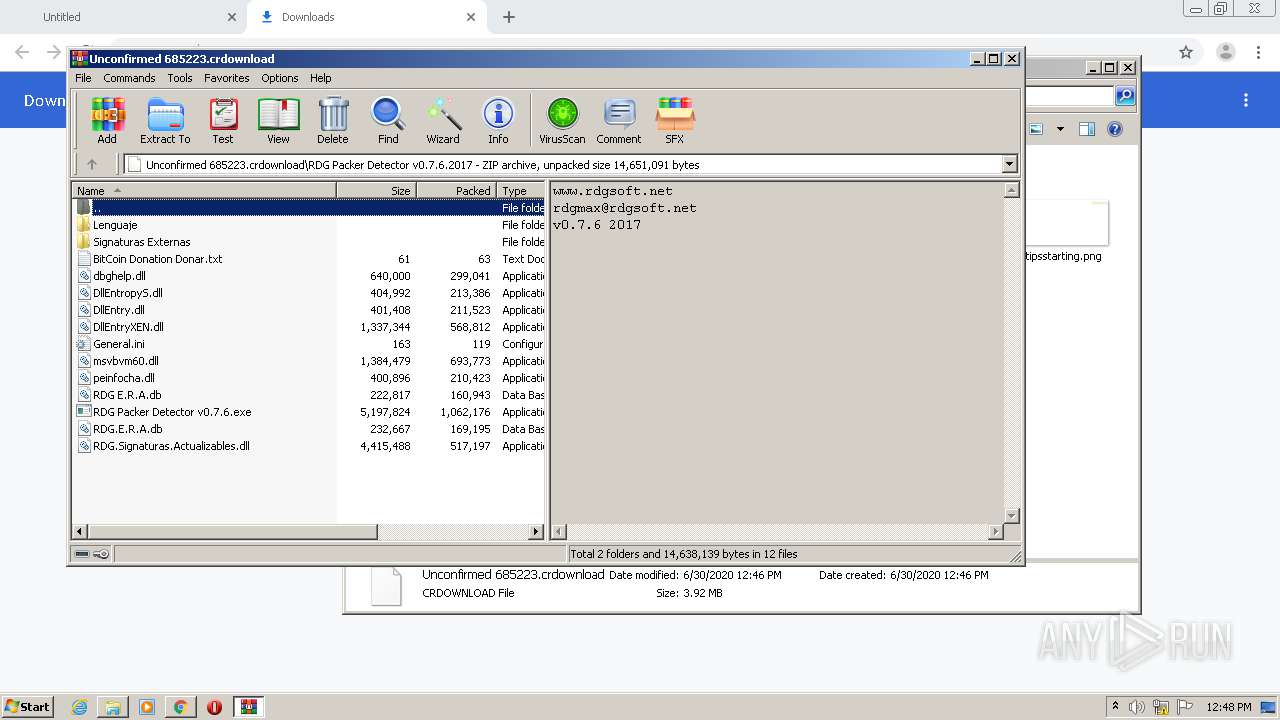The image size is (1280, 720).
Task: Bookmark this page star icon
Action: click(1186, 52)
